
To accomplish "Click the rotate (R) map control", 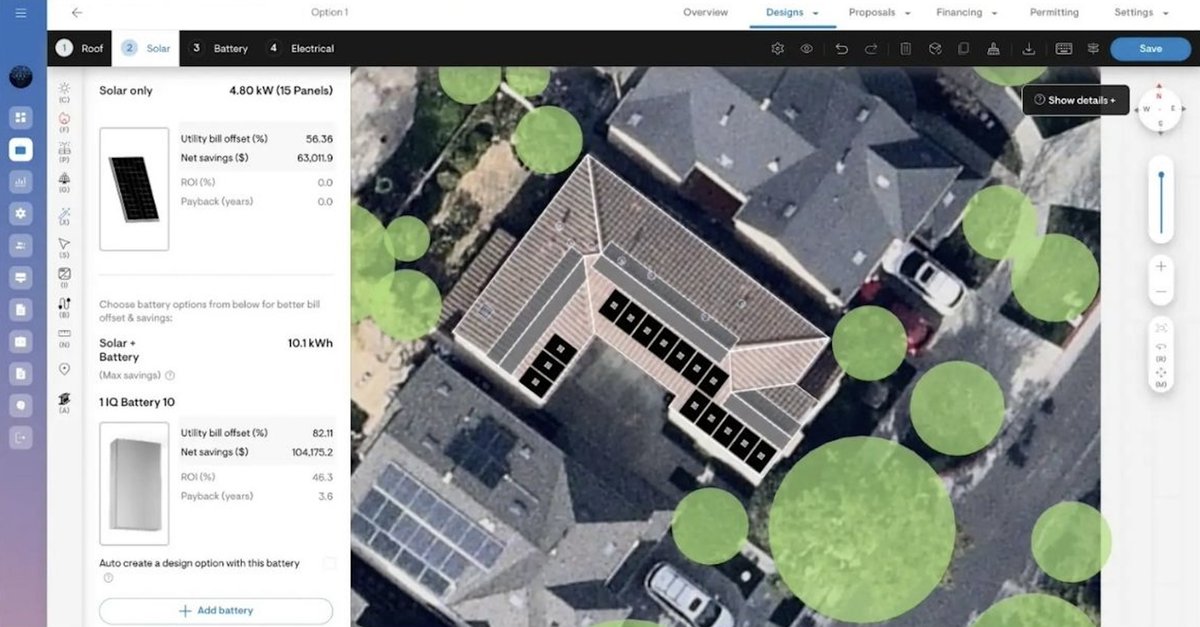I will tap(1161, 351).
